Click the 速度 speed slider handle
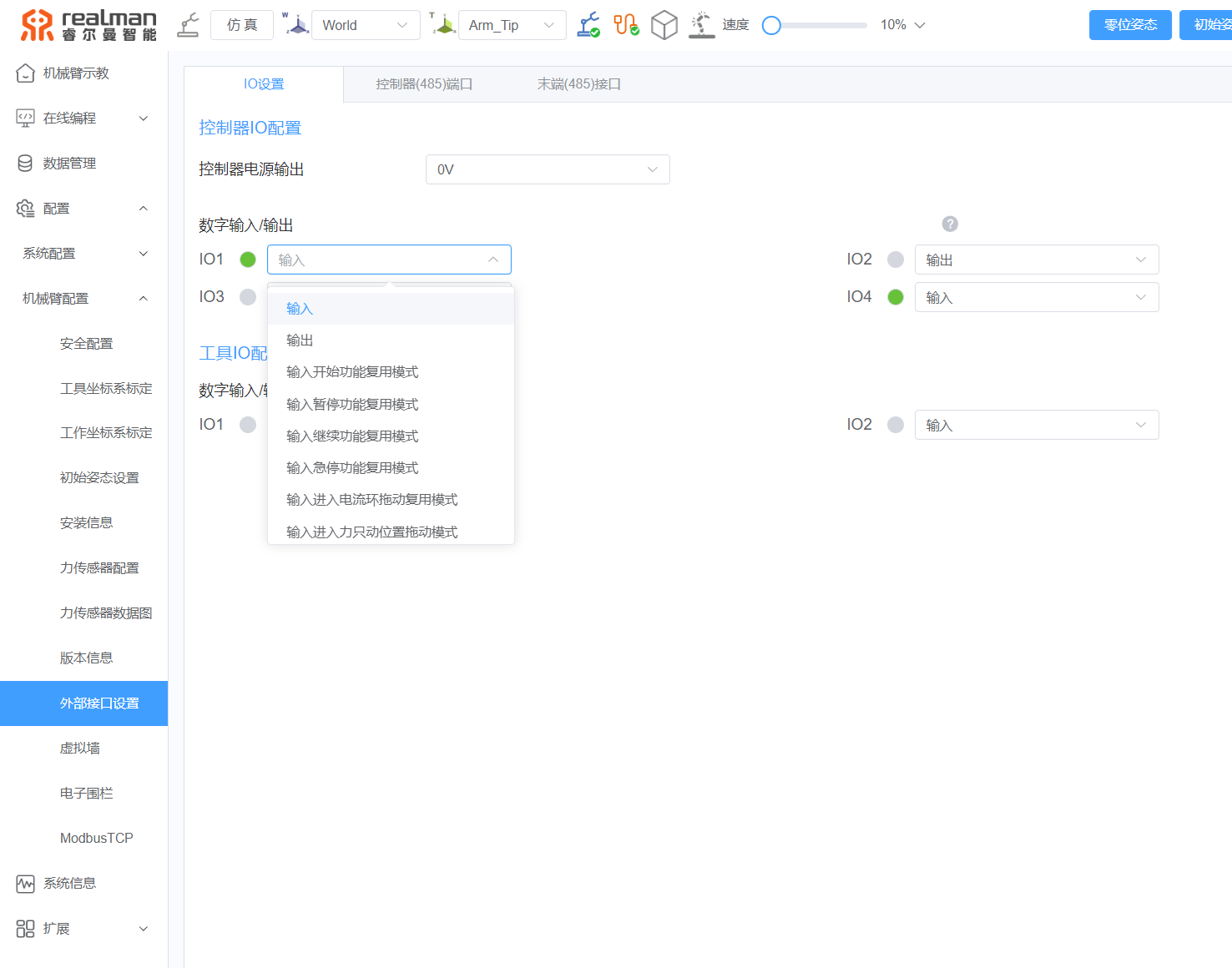 [771, 26]
